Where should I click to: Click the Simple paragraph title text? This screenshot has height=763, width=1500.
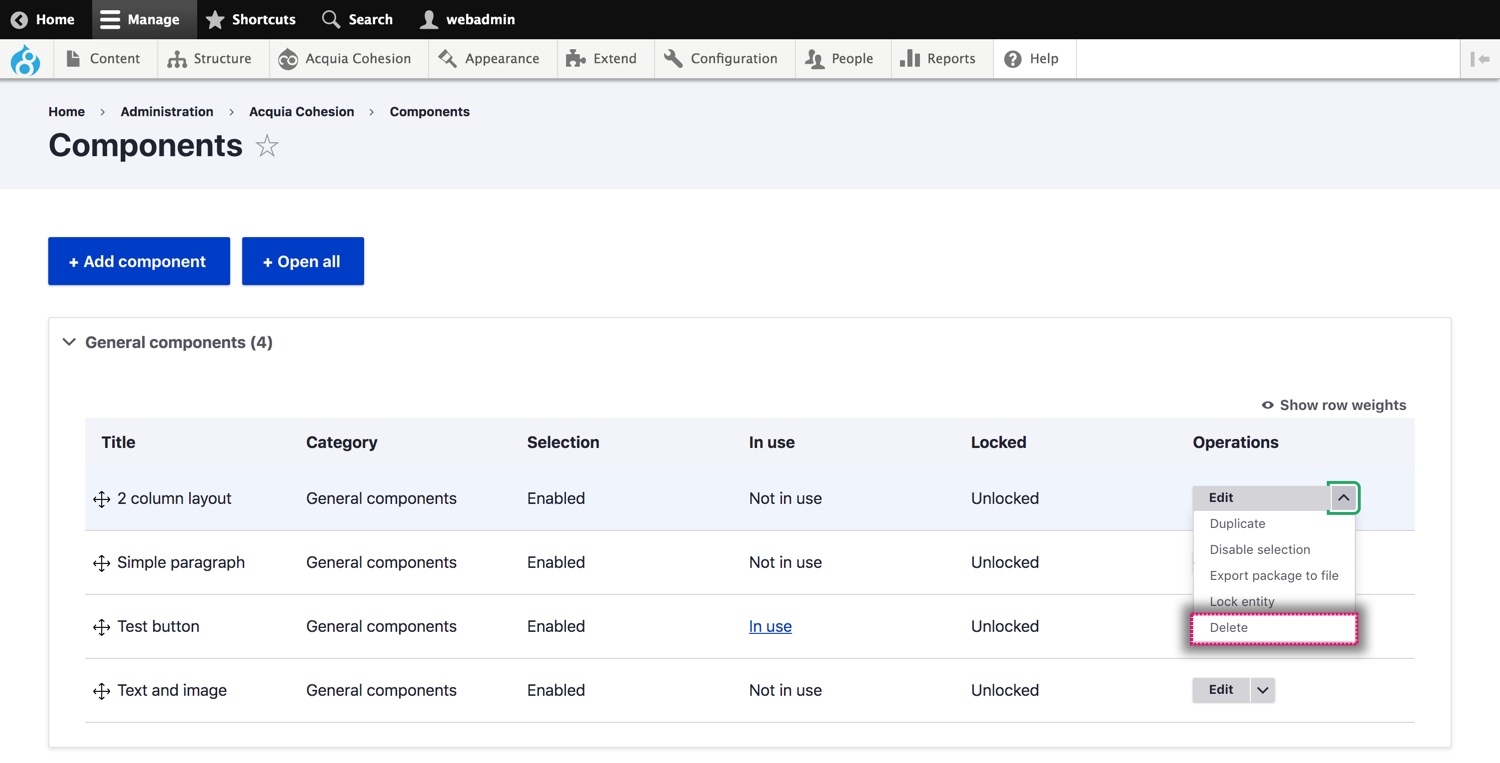pos(181,563)
